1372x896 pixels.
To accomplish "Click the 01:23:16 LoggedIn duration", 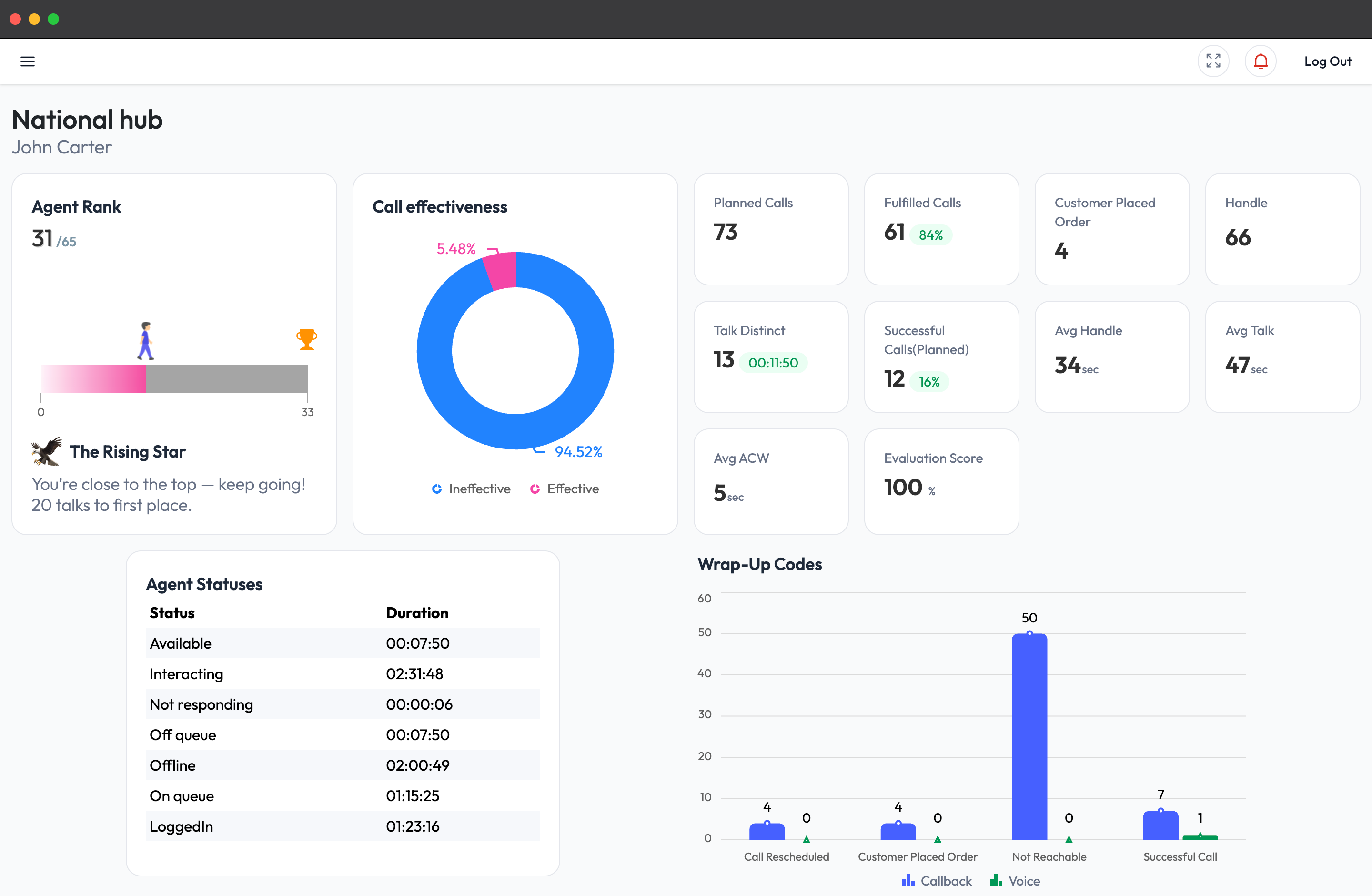I will (413, 826).
